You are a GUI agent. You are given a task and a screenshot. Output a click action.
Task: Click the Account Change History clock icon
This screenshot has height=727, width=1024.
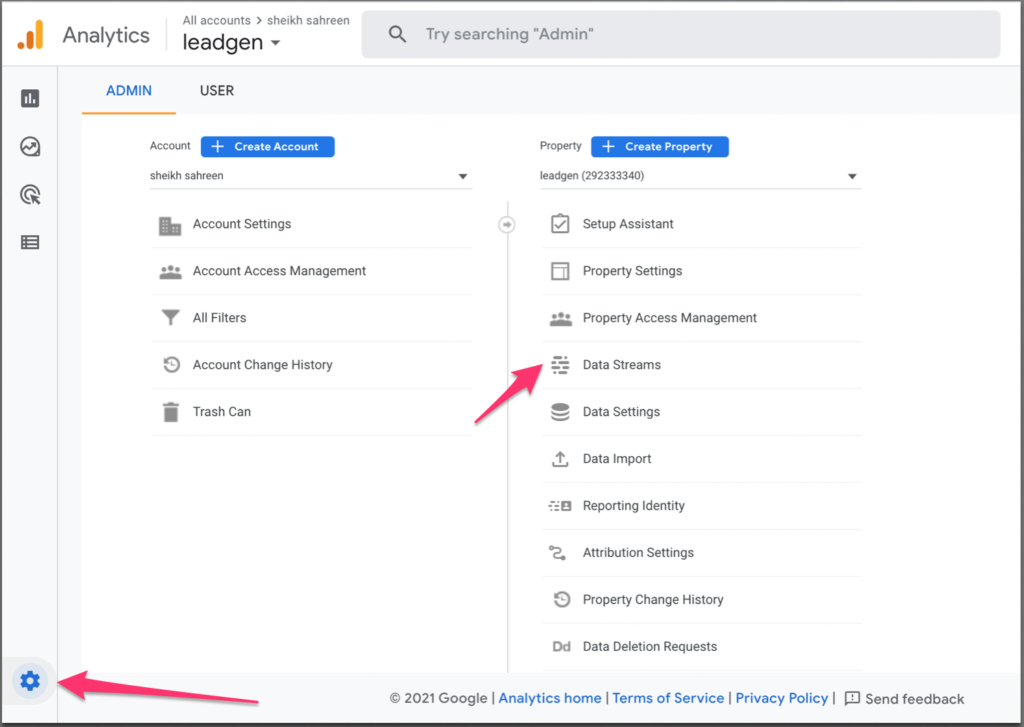click(x=172, y=364)
